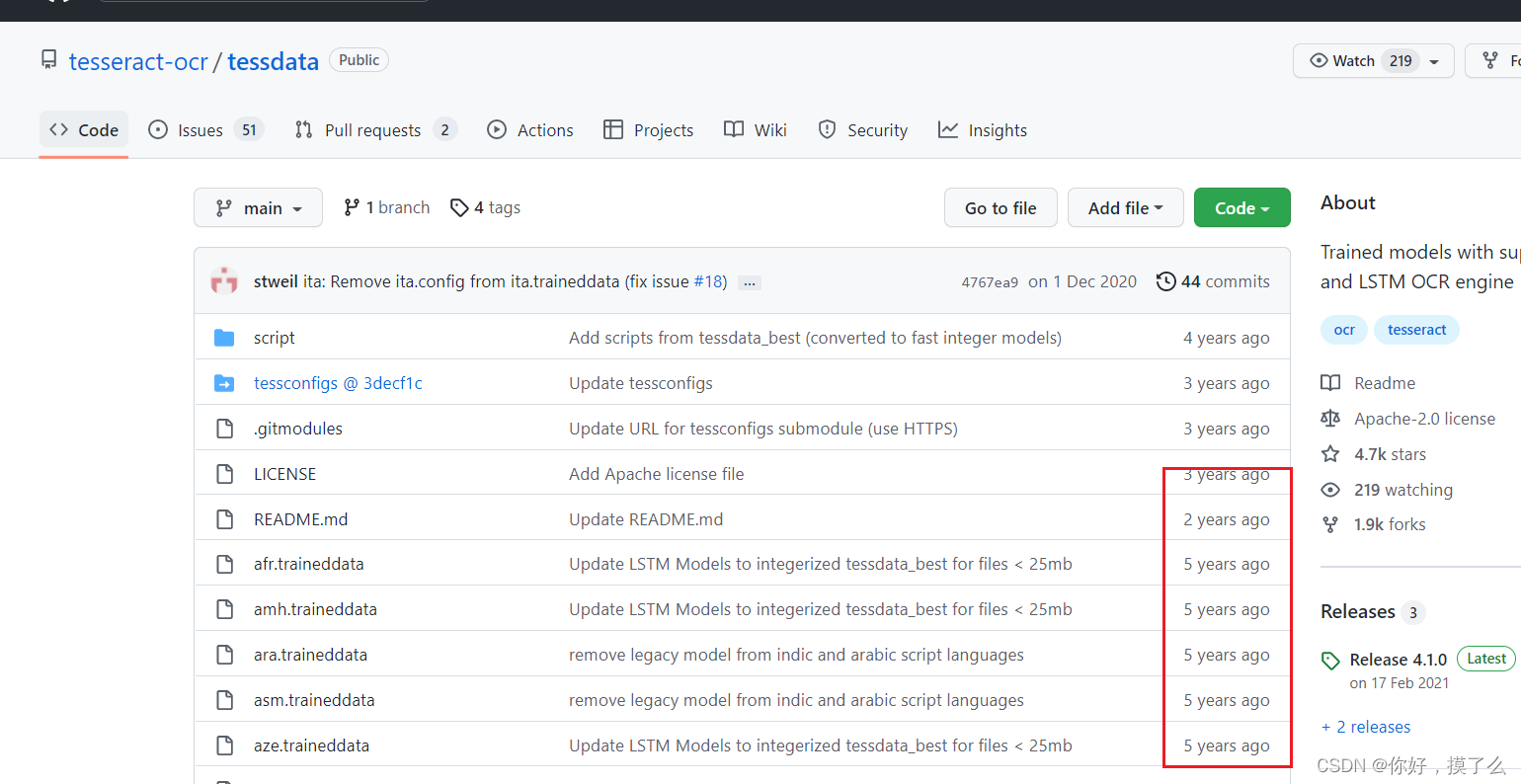Open the script folder
The width and height of the screenshot is (1521, 784).
[x=275, y=338]
